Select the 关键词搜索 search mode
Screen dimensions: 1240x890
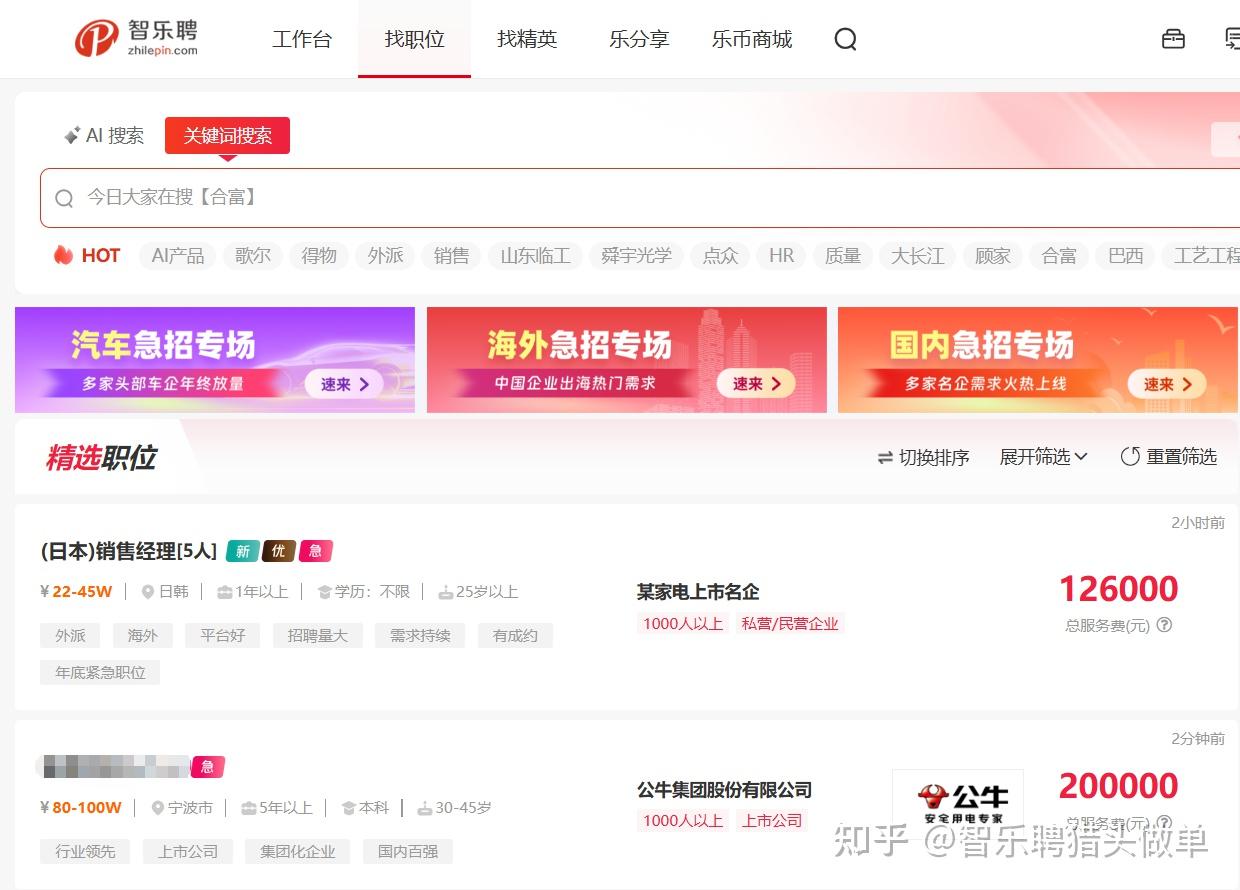point(227,134)
